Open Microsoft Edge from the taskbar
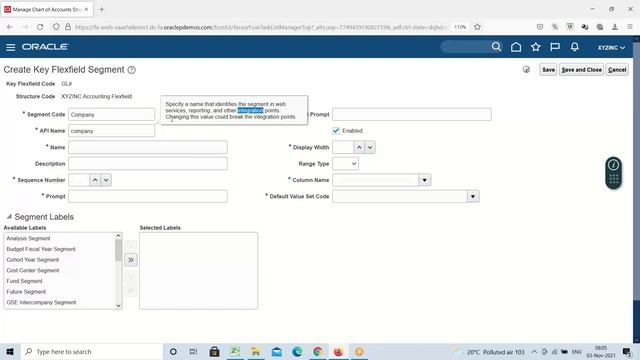Image resolution: width=640 pixels, height=360 pixels. [x=297, y=351]
